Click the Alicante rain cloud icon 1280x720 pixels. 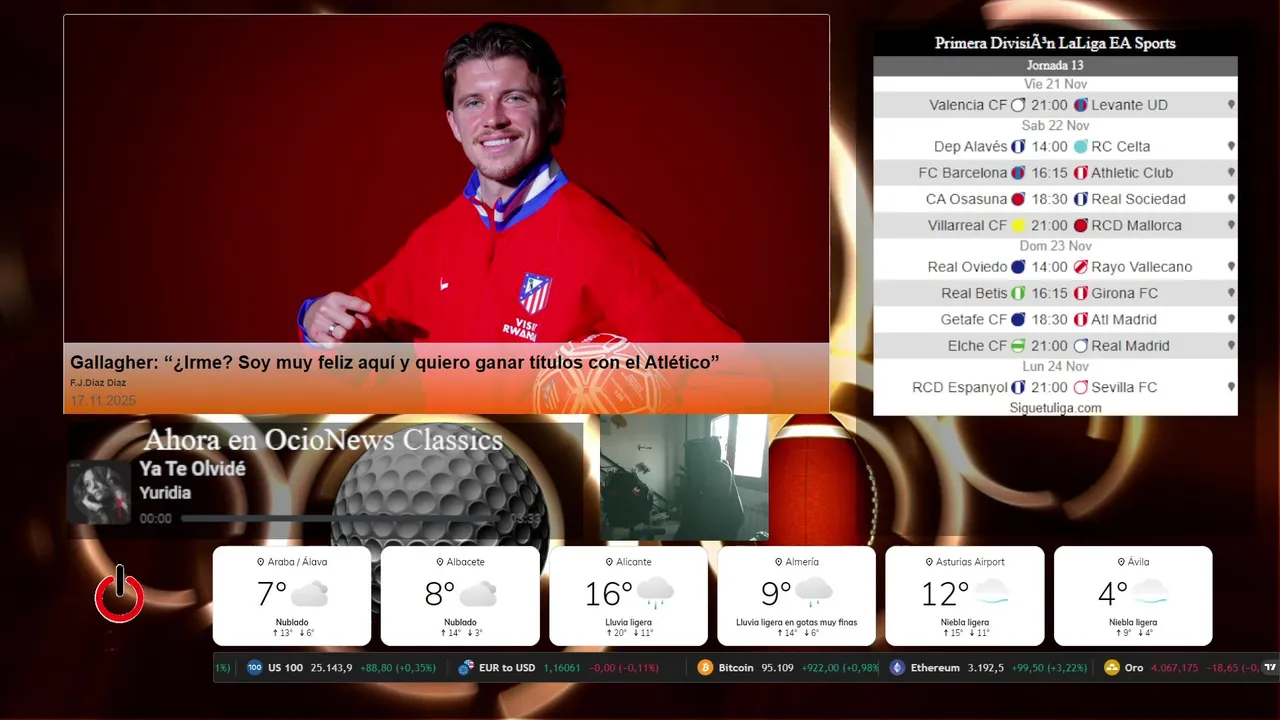pyautogui.click(x=655, y=593)
